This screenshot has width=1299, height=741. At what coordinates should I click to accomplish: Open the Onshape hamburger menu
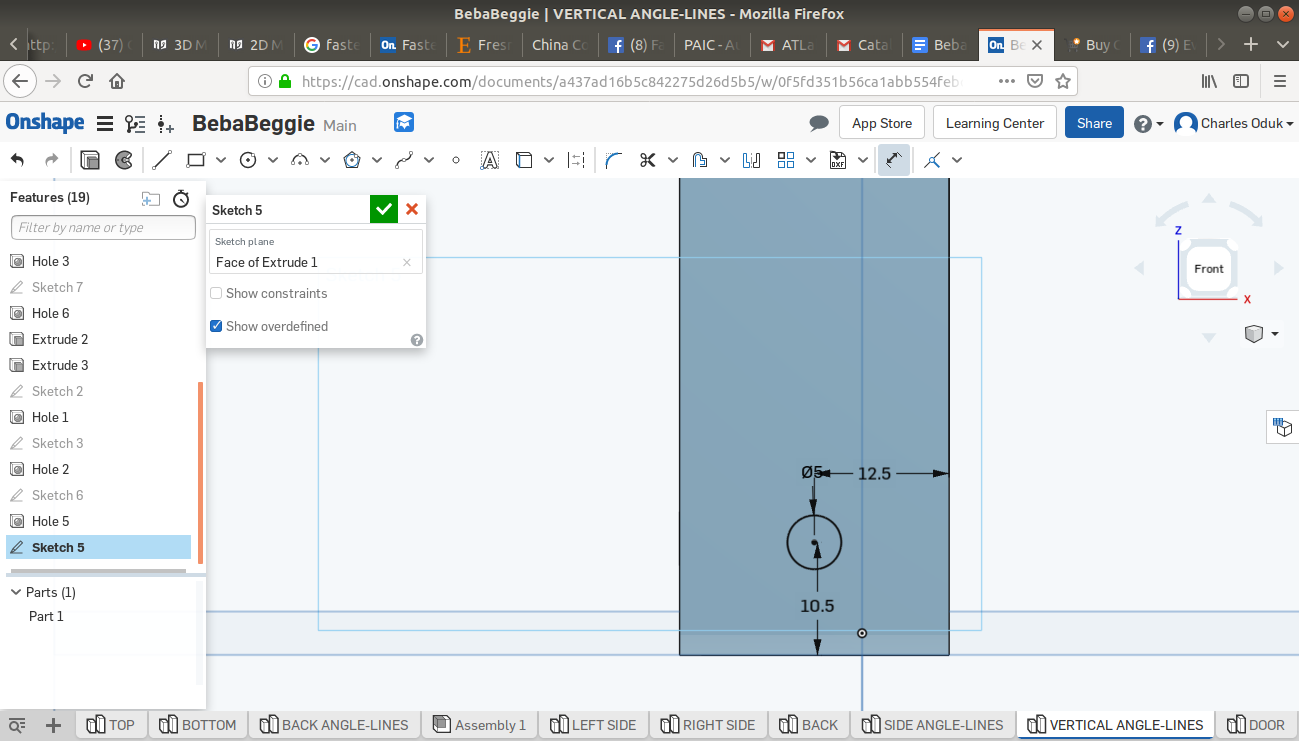pos(104,124)
